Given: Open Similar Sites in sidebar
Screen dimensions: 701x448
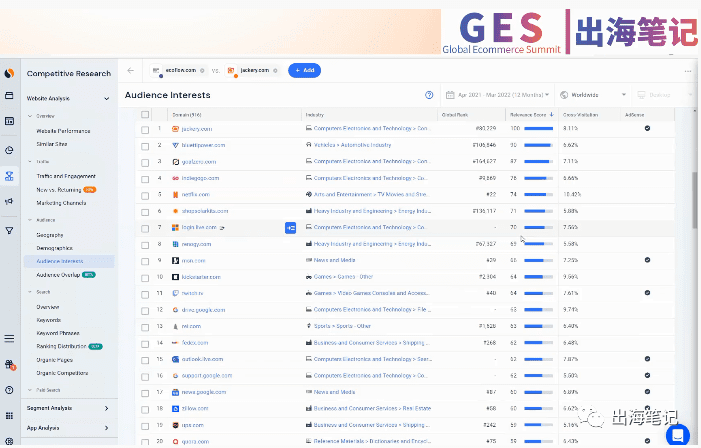Looking at the screenshot, I should tap(52, 144).
